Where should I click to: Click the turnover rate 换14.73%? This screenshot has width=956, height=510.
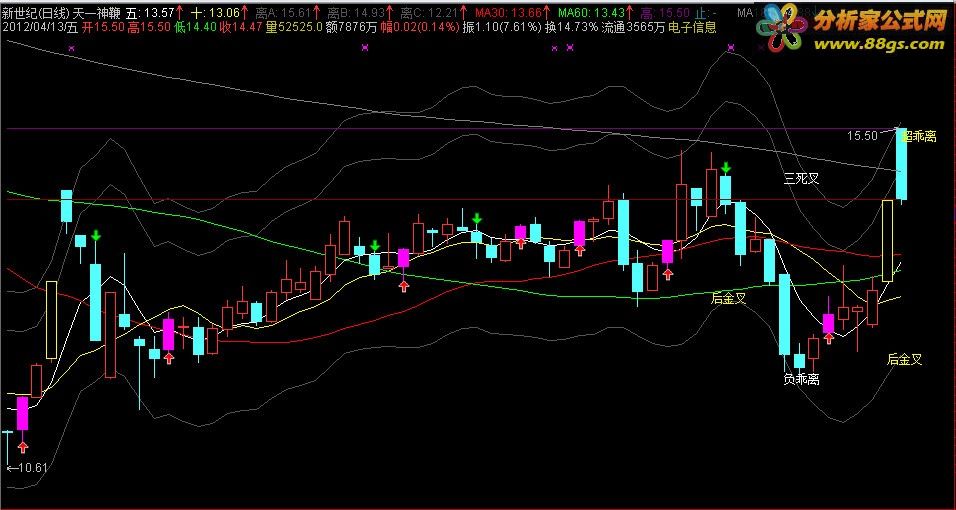(x=571, y=27)
